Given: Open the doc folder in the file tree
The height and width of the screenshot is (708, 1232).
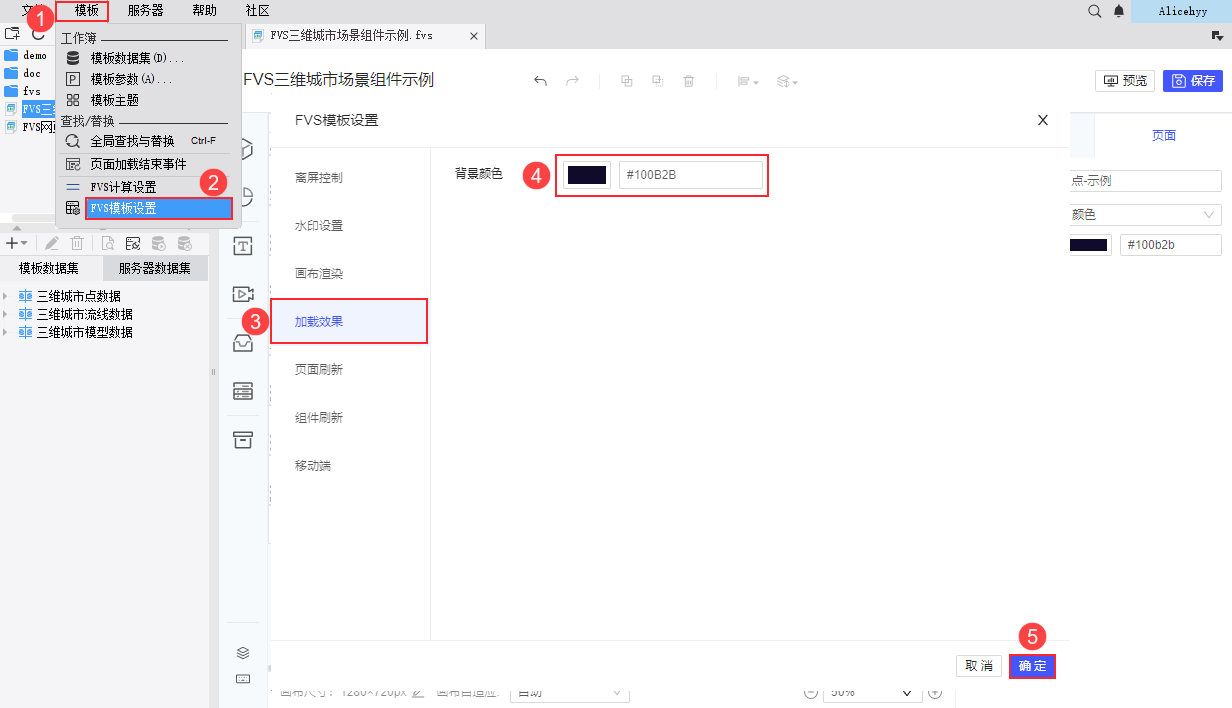Looking at the screenshot, I should coord(23,73).
